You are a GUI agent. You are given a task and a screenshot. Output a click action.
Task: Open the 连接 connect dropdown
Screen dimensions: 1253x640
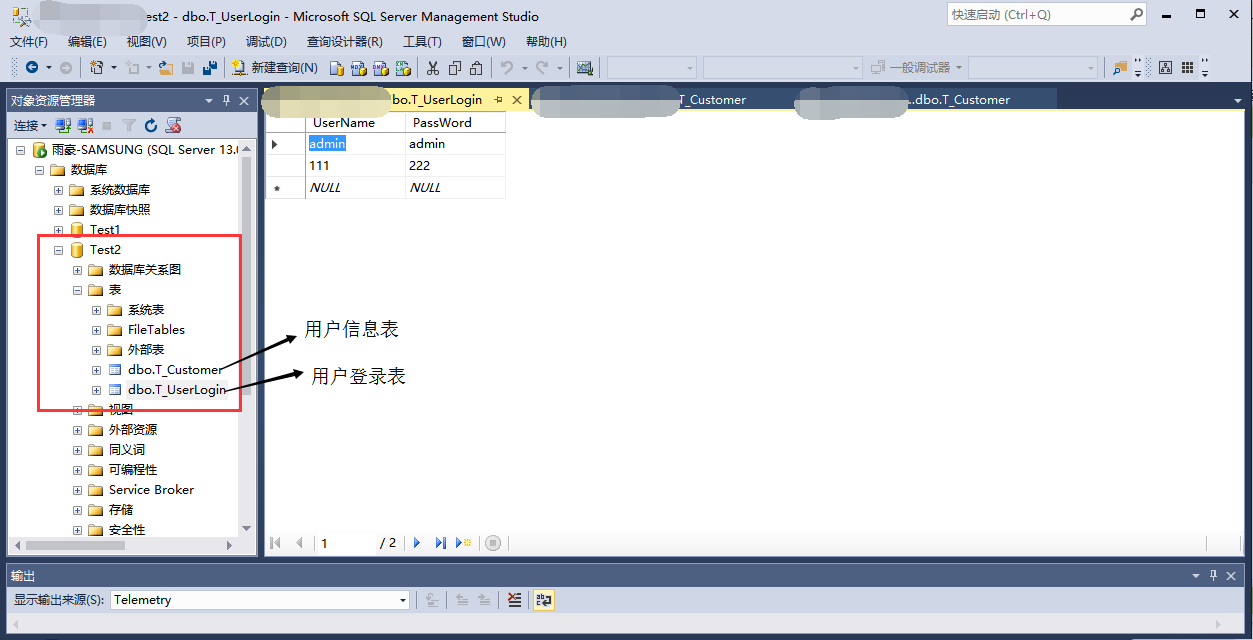[x=29, y=125]
